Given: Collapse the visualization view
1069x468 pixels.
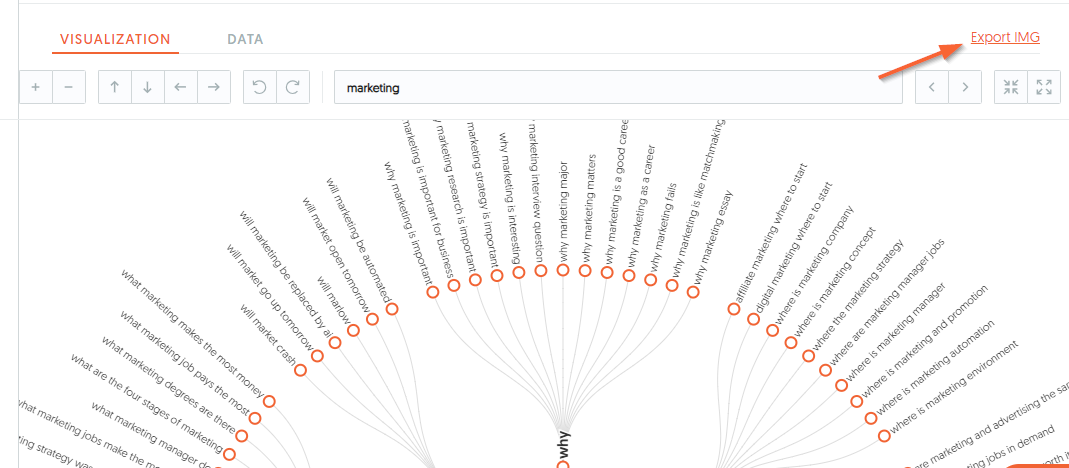Looking at the screenshot, I should (x=1011, y=87).
